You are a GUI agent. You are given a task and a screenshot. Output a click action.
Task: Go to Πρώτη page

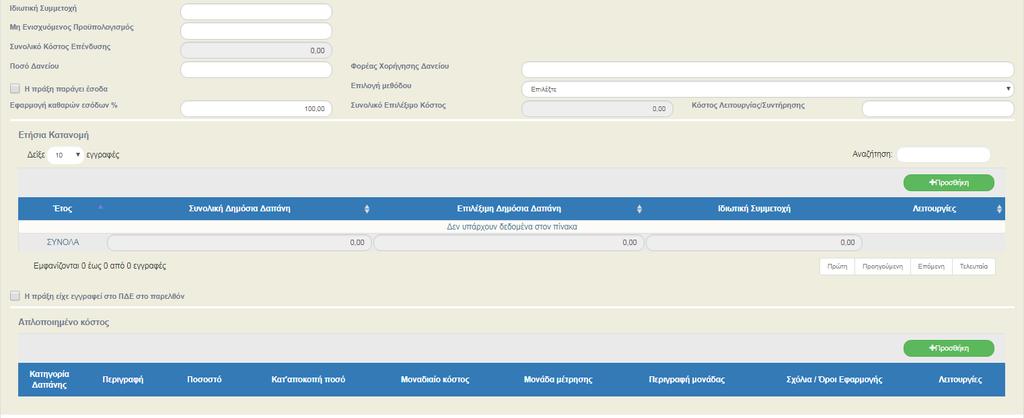(x=837, y=266)
